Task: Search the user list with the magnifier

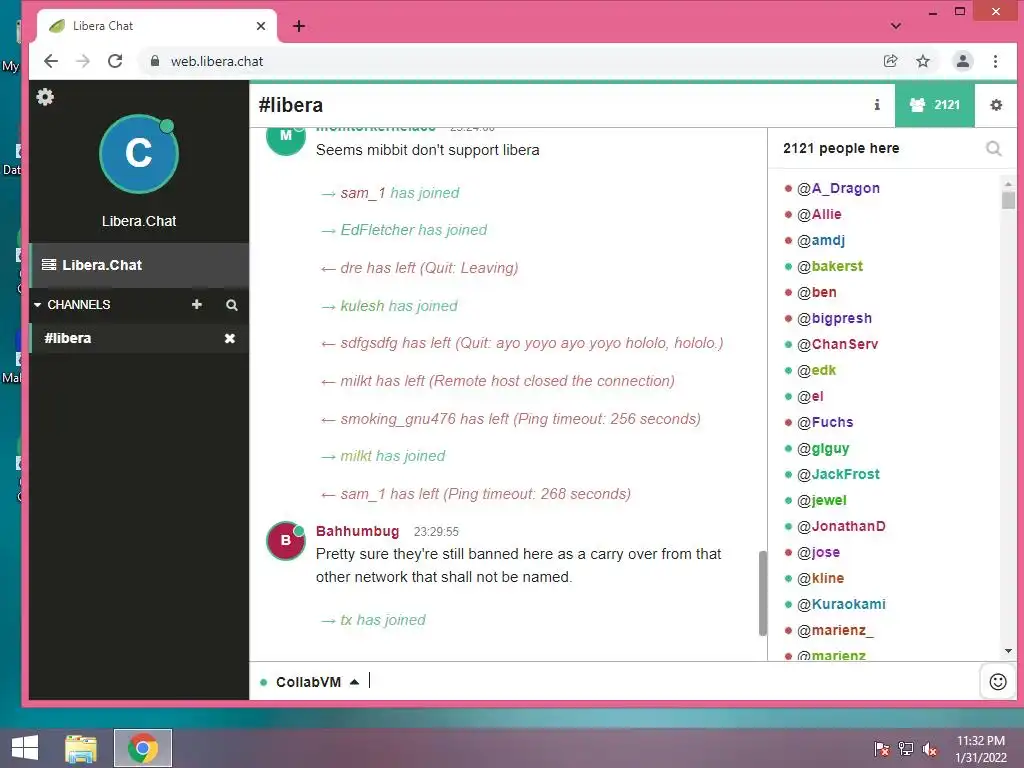Action: click(x=993, y=148)
